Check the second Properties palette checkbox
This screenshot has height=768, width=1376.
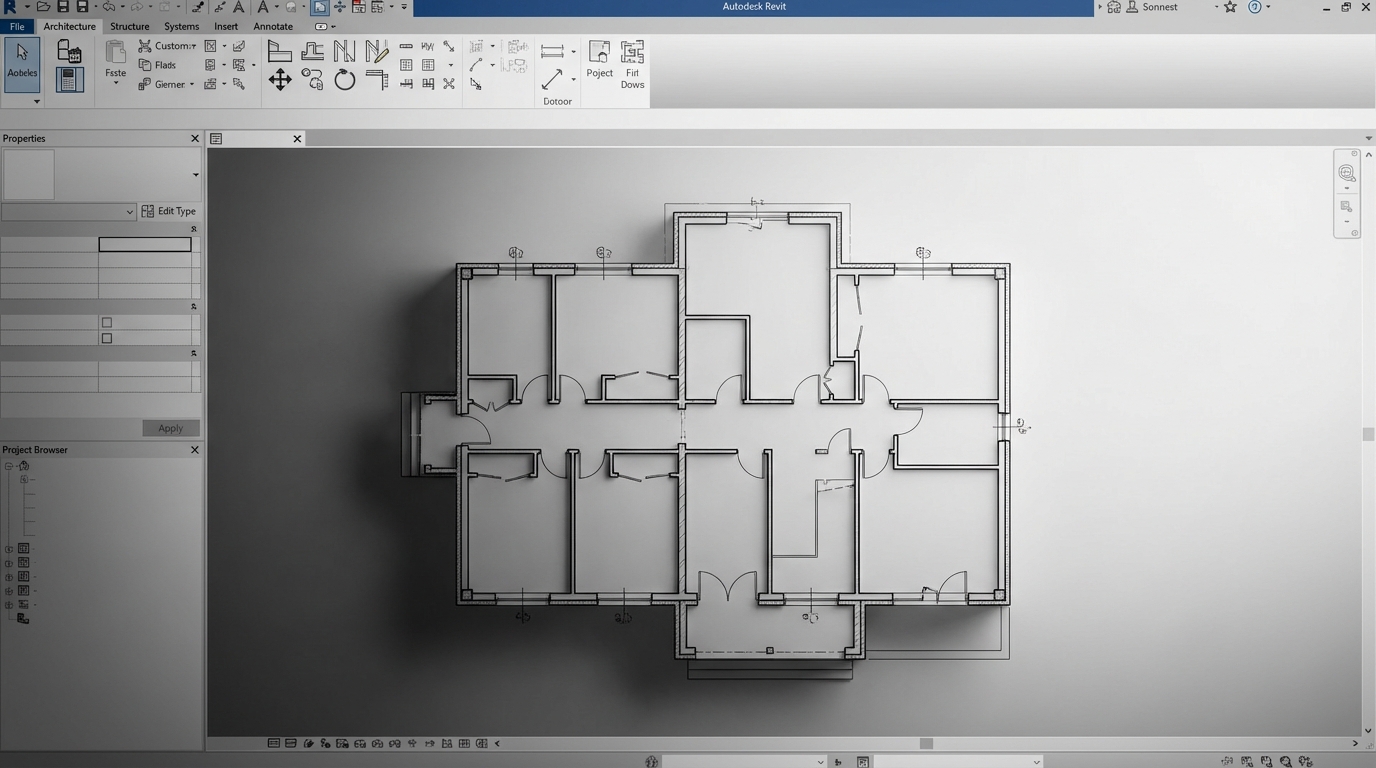pyautogui.click(x=106, y=338)
